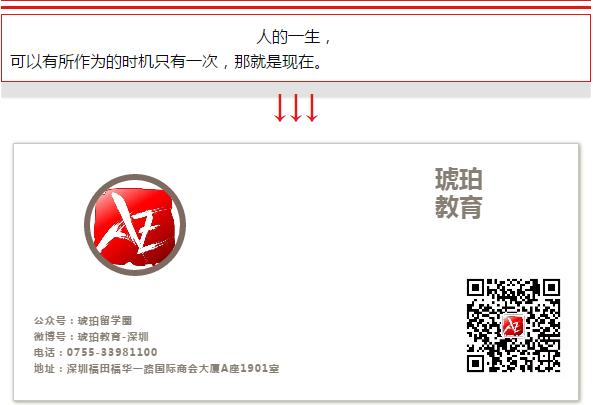593x405 pixels.
Task: Click the 人的一生 heading line
Action: (x=293, y=37)
